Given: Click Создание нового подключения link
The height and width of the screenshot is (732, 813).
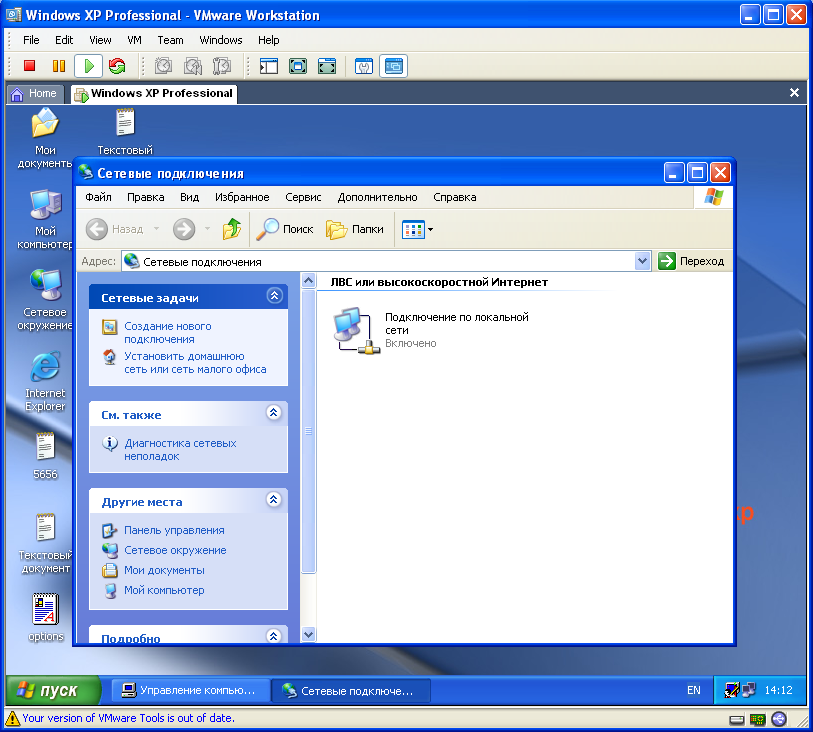Looking at the screenshot, I should pos(168,333).
